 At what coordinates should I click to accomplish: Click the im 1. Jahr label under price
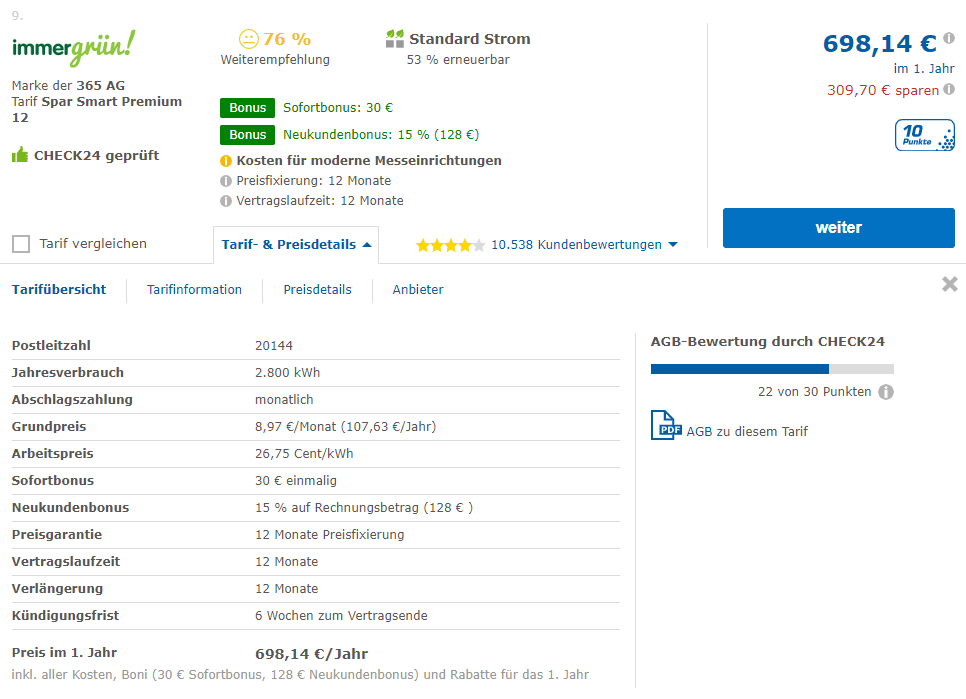924,69
